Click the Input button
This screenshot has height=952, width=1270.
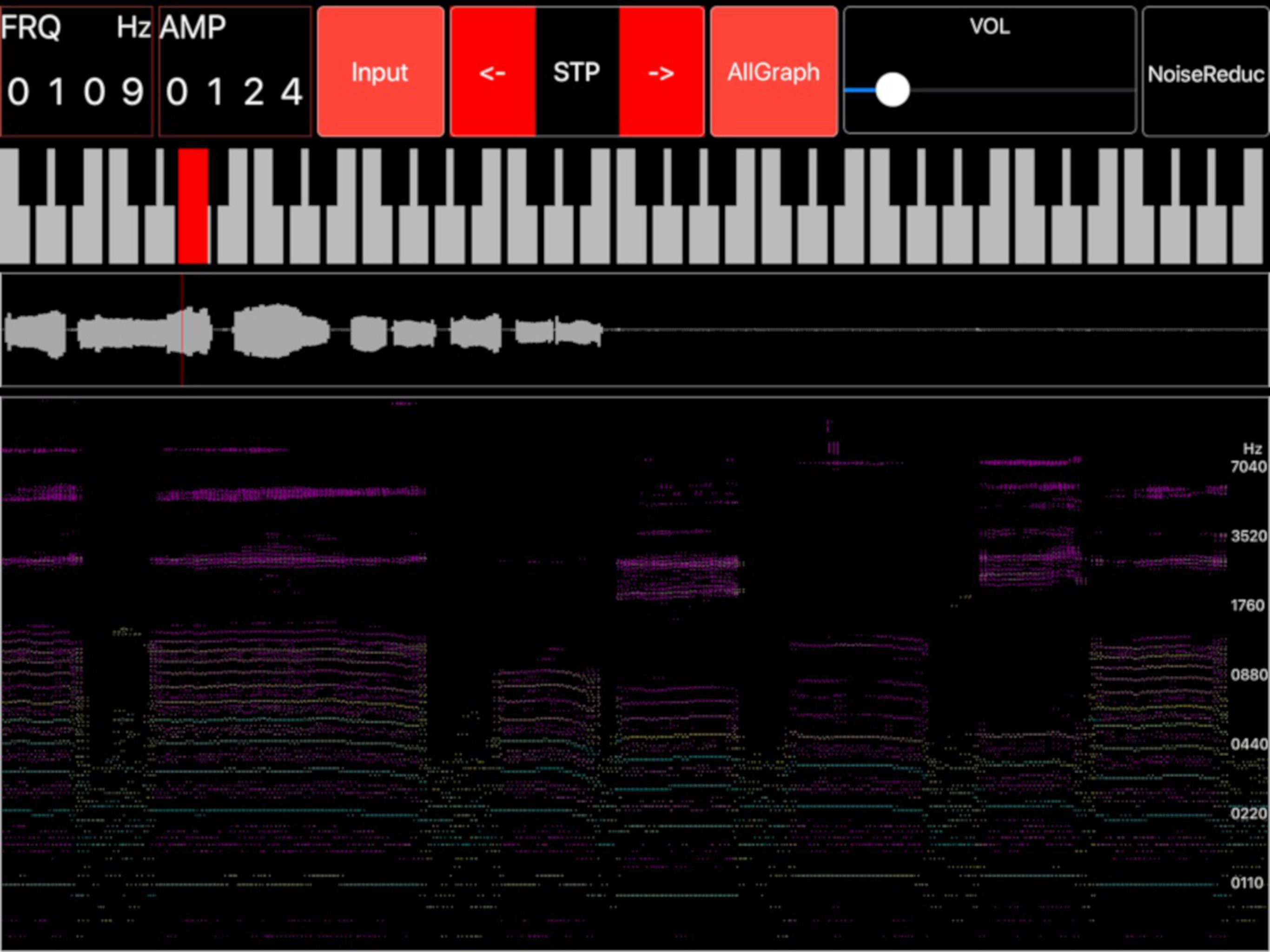pos(380,72)
